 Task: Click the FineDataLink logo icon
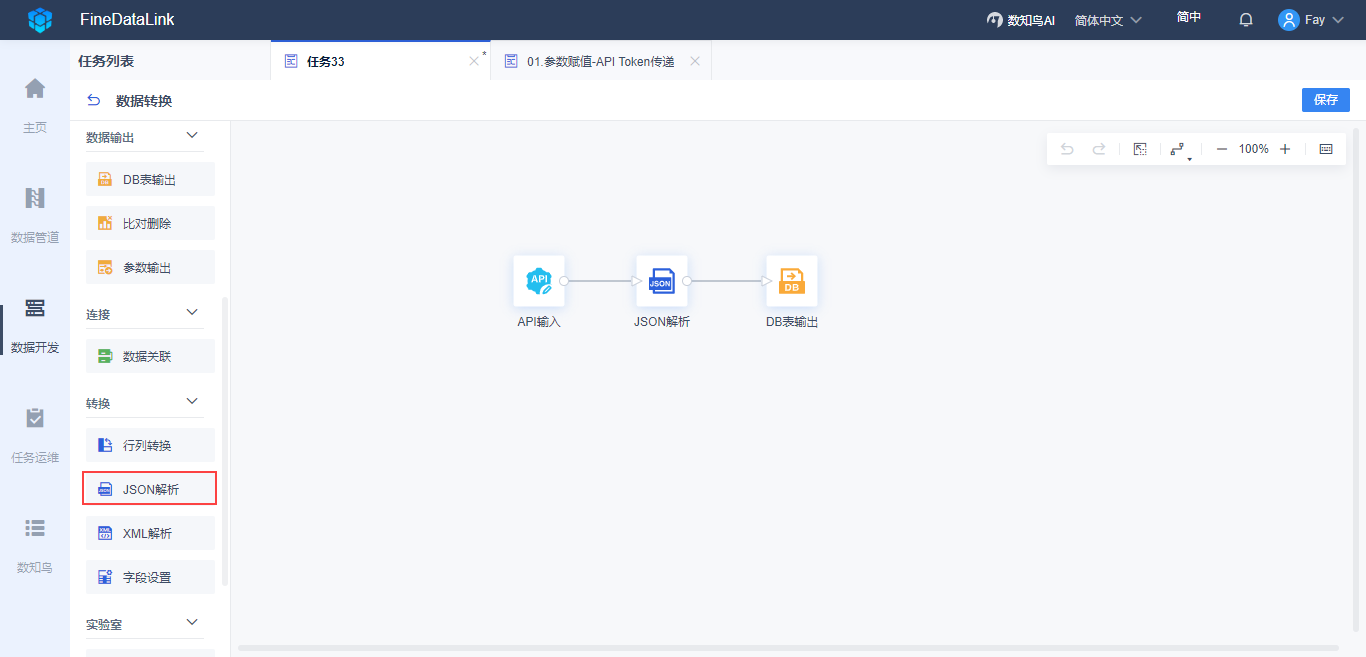click(x=39, y=19)
